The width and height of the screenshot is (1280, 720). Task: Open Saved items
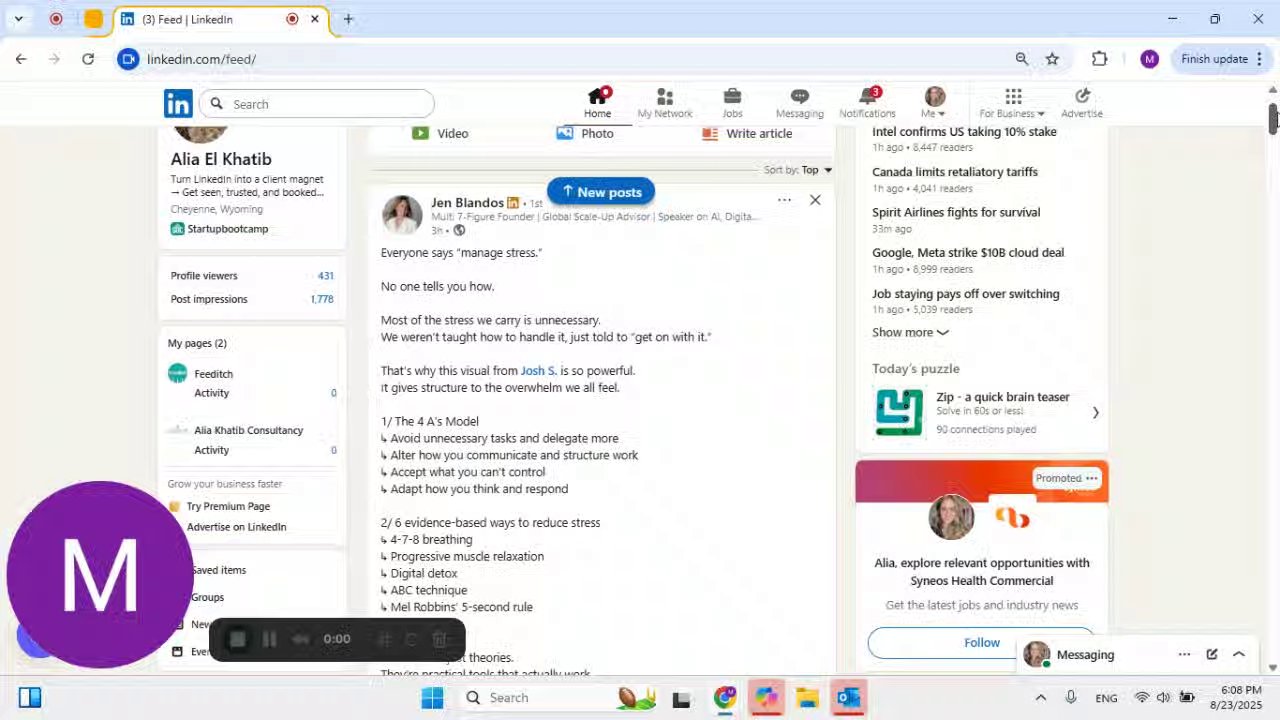tap(218, 570)
